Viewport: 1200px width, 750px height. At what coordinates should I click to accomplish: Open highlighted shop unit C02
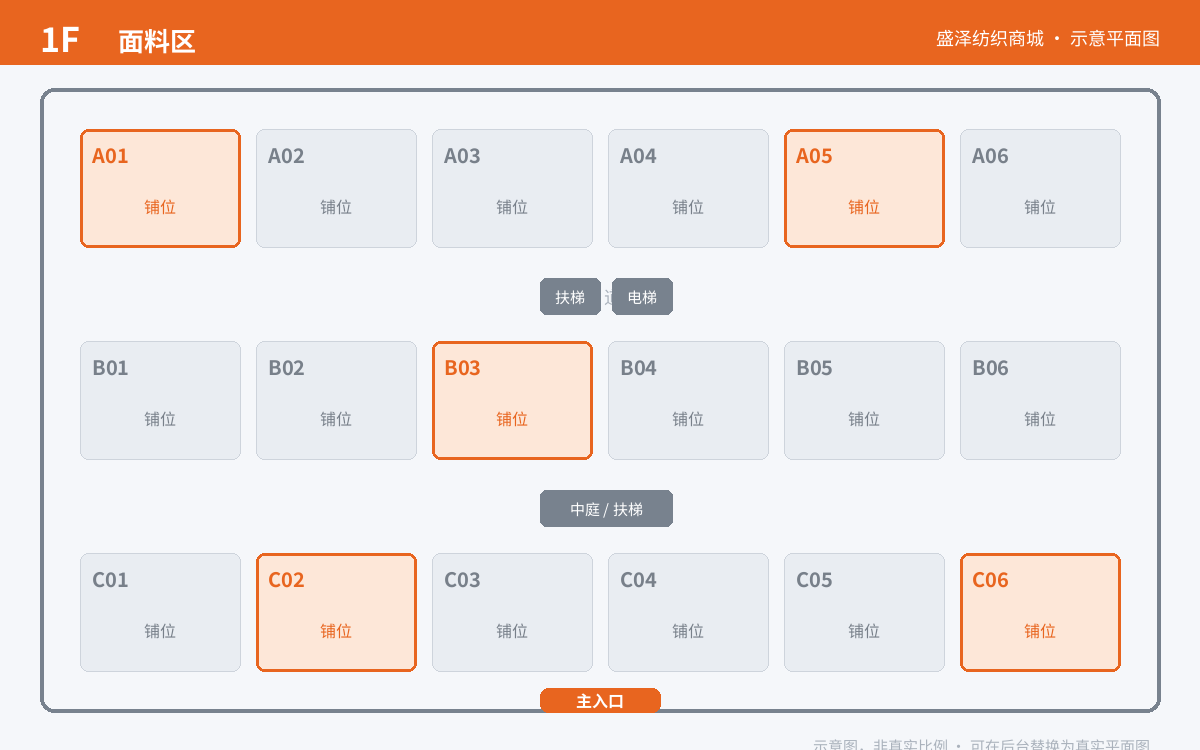click(x=336, y=612)
